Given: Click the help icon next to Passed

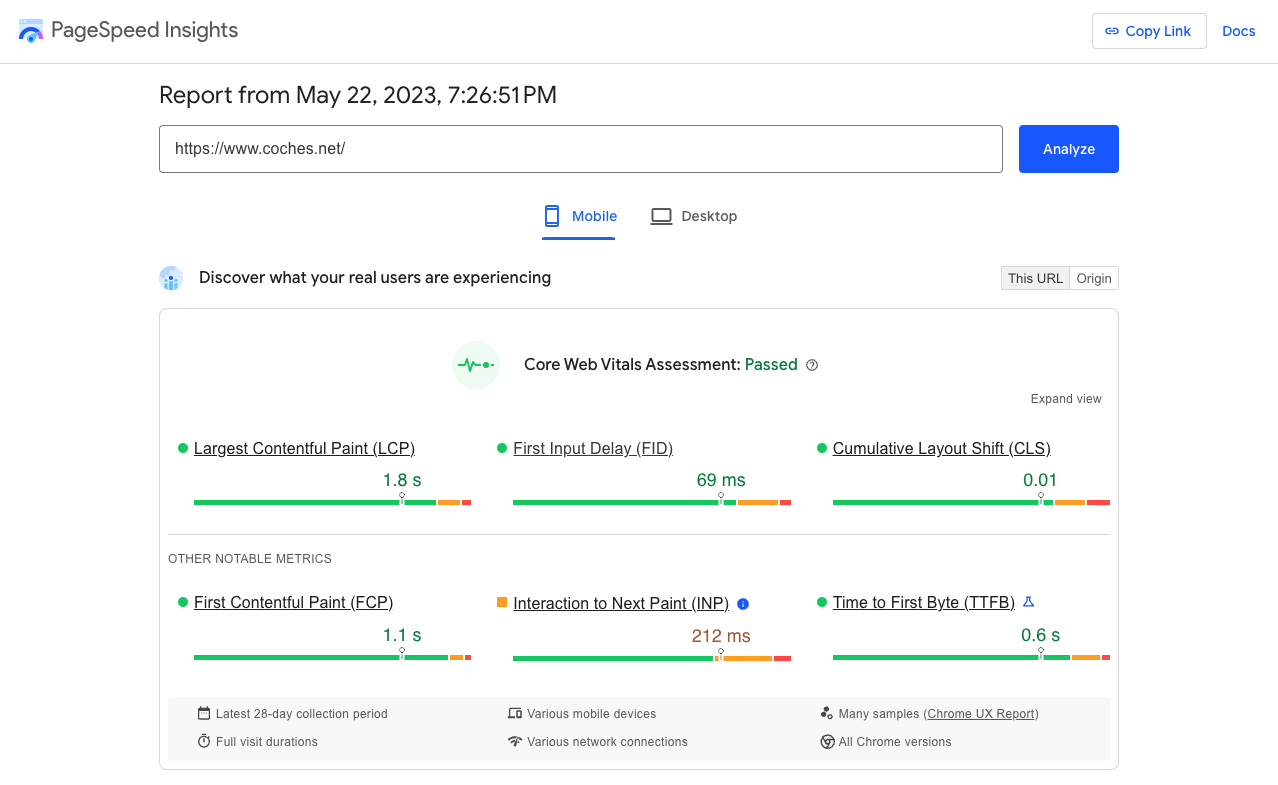Looking at the screenshot, I should pyautogui.click(x=812, y=365).
